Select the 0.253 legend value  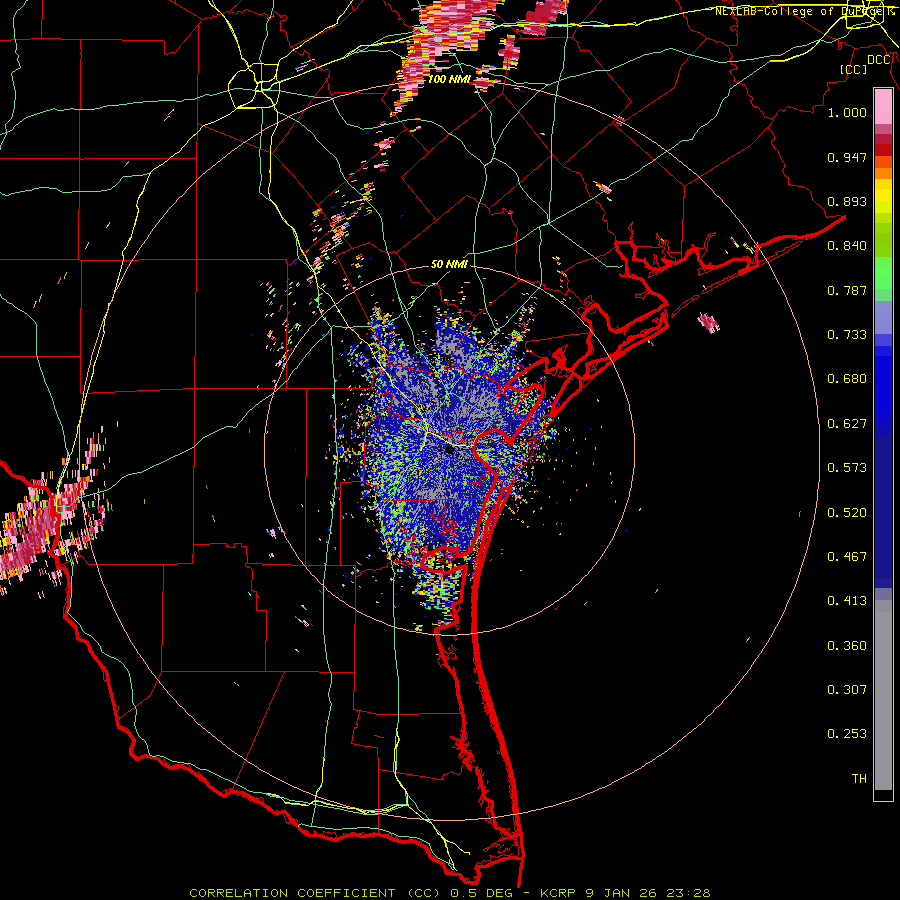pyautogui.click(x=847, y=734)
